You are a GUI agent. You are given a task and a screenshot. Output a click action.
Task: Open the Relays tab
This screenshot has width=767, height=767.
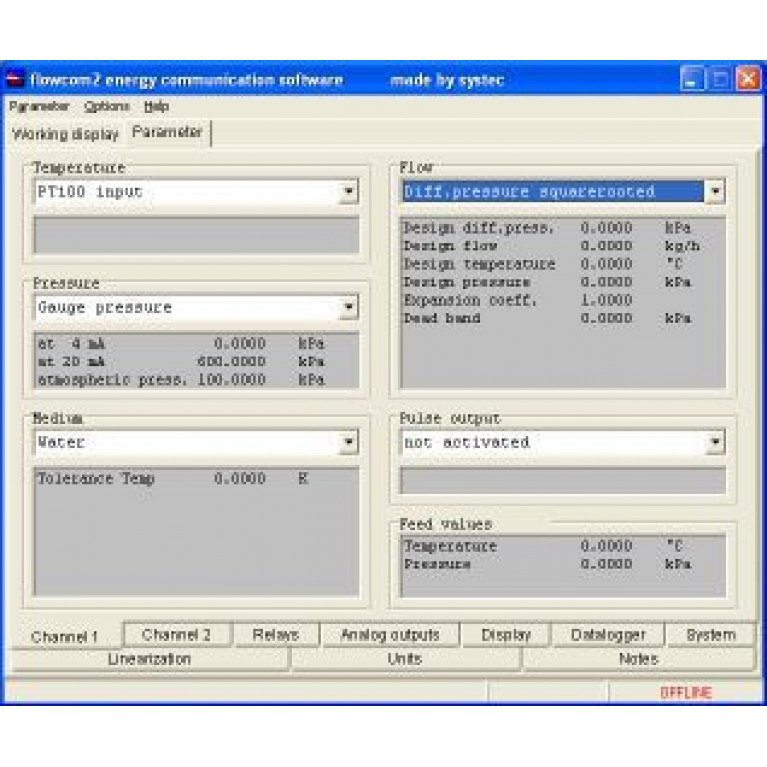point(276,634)
